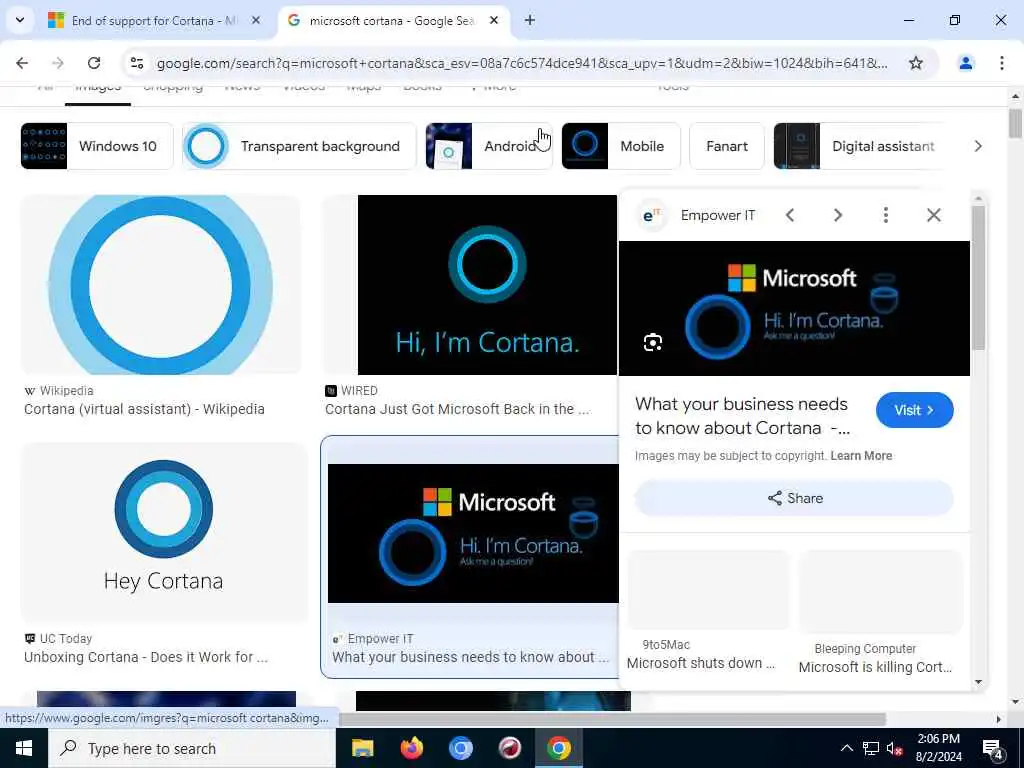Open site information icon in address bar

(137, 63)
